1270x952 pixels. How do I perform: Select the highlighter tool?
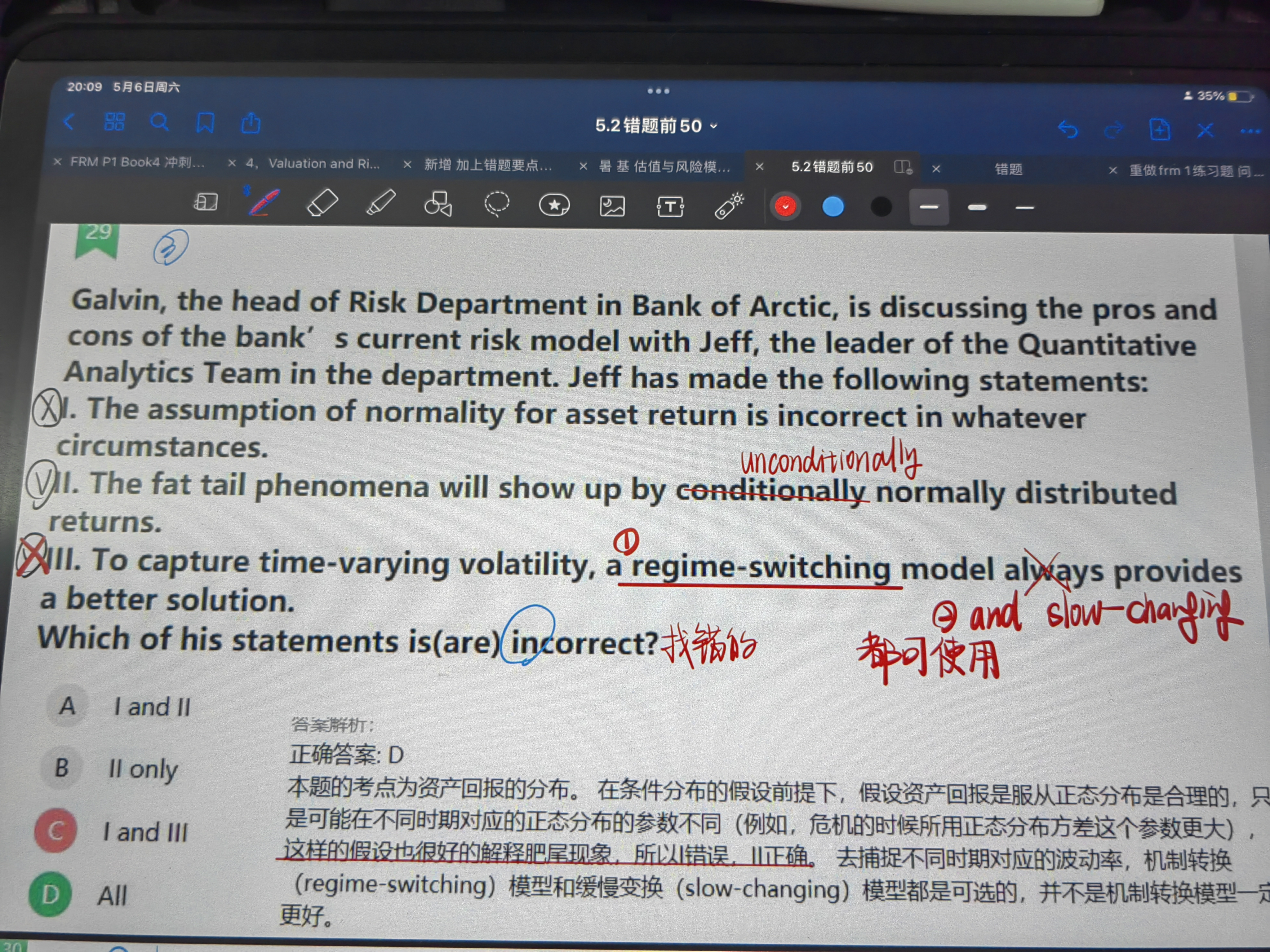point(381,203)
